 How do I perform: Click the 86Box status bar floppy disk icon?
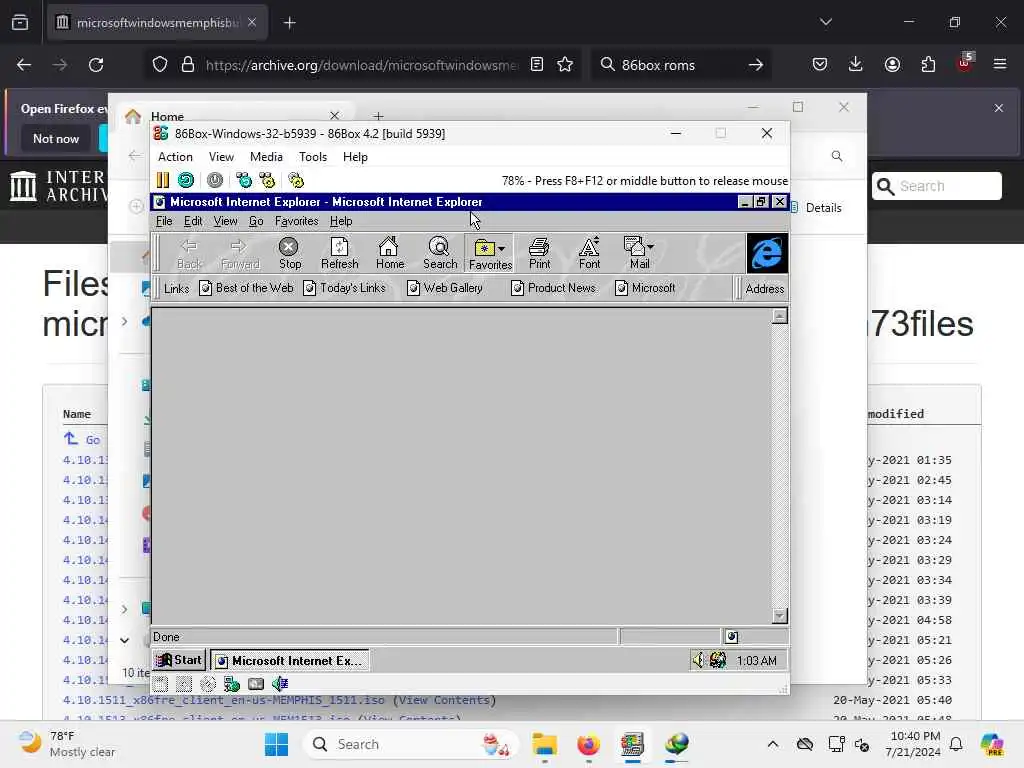pos(161,684)
